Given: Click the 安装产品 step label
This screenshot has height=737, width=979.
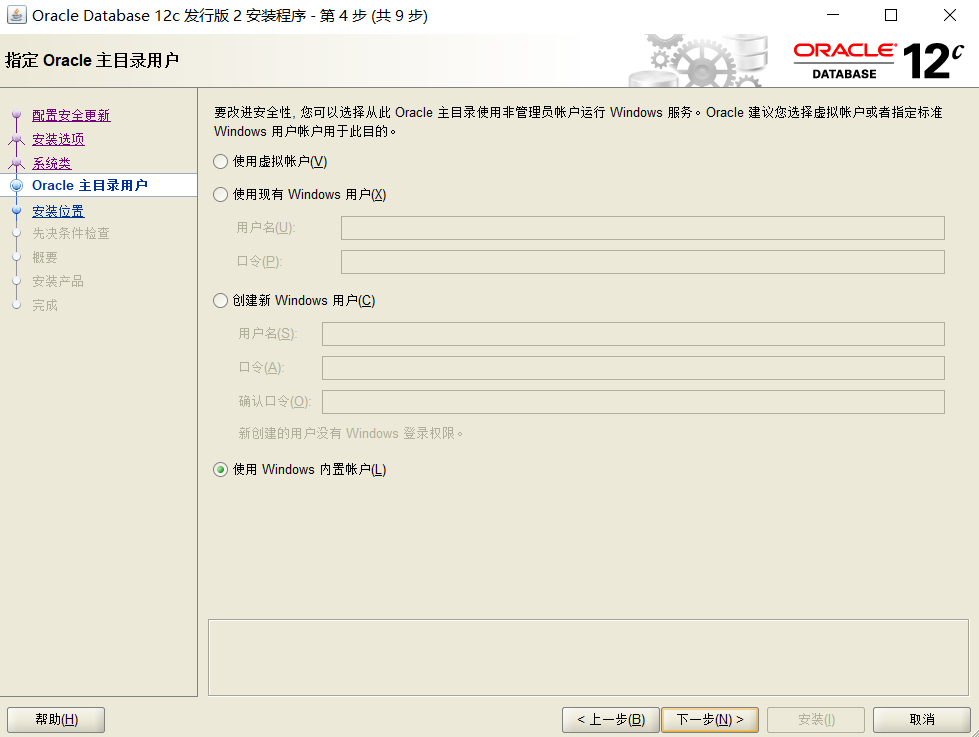Looking at the screenshot, I should click(x=58, y=282).
